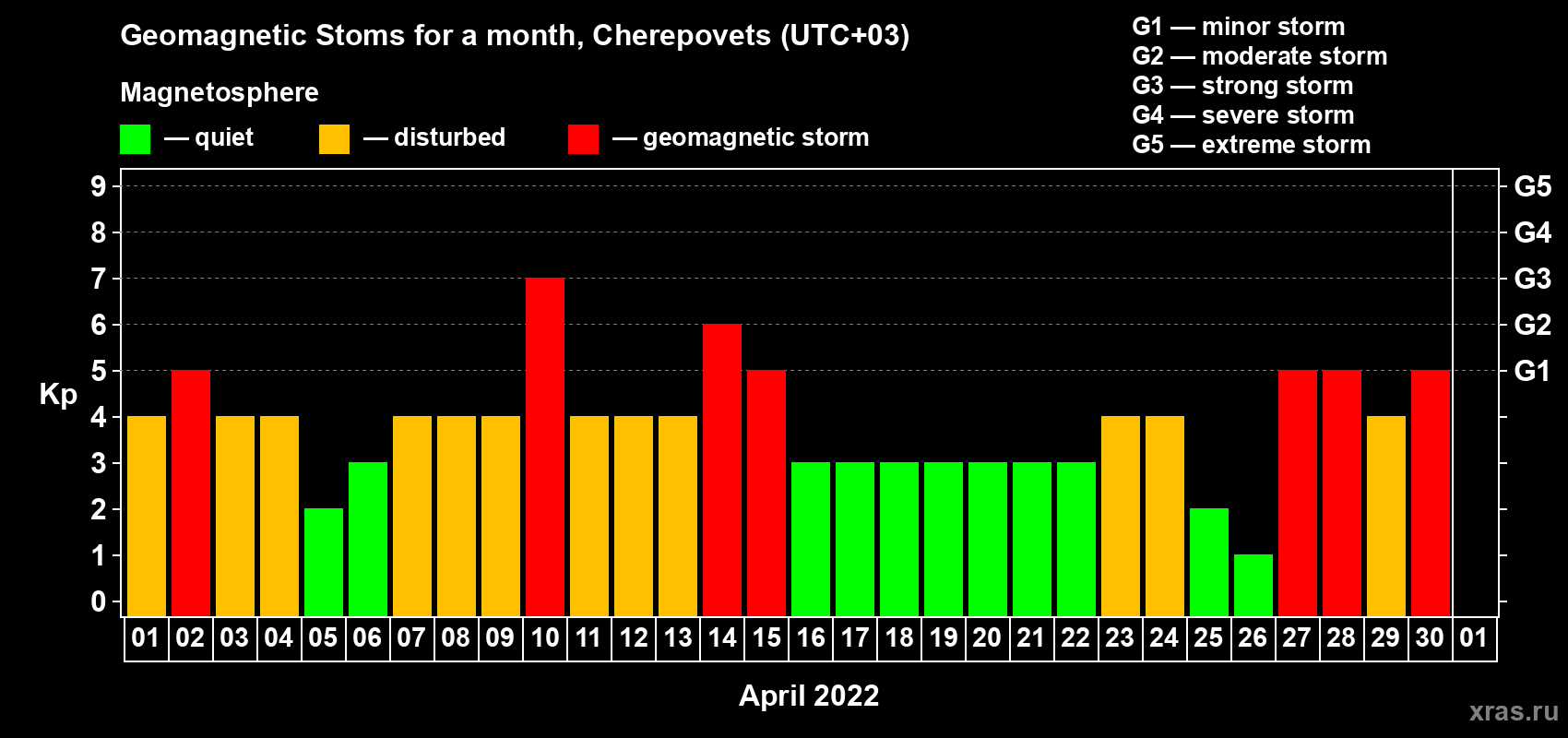Click the 'Magnetosphere' heading

point(220,92)
